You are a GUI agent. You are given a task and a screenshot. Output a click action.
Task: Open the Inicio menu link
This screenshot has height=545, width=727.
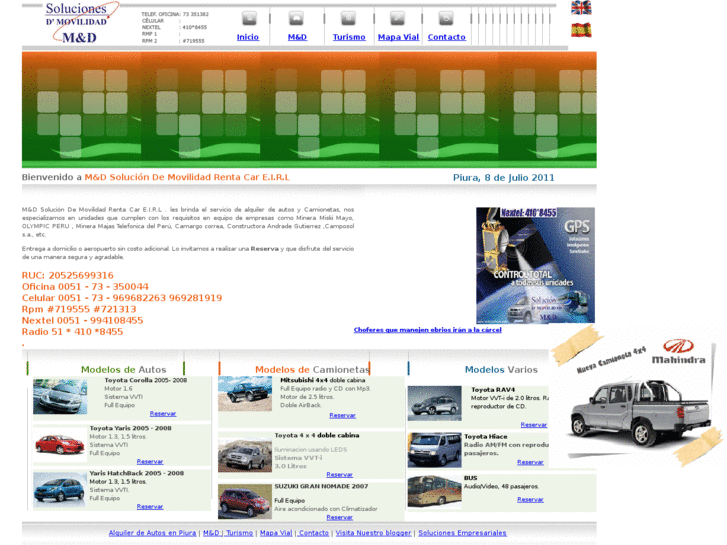pyautogui.click(x=248, y=37)
